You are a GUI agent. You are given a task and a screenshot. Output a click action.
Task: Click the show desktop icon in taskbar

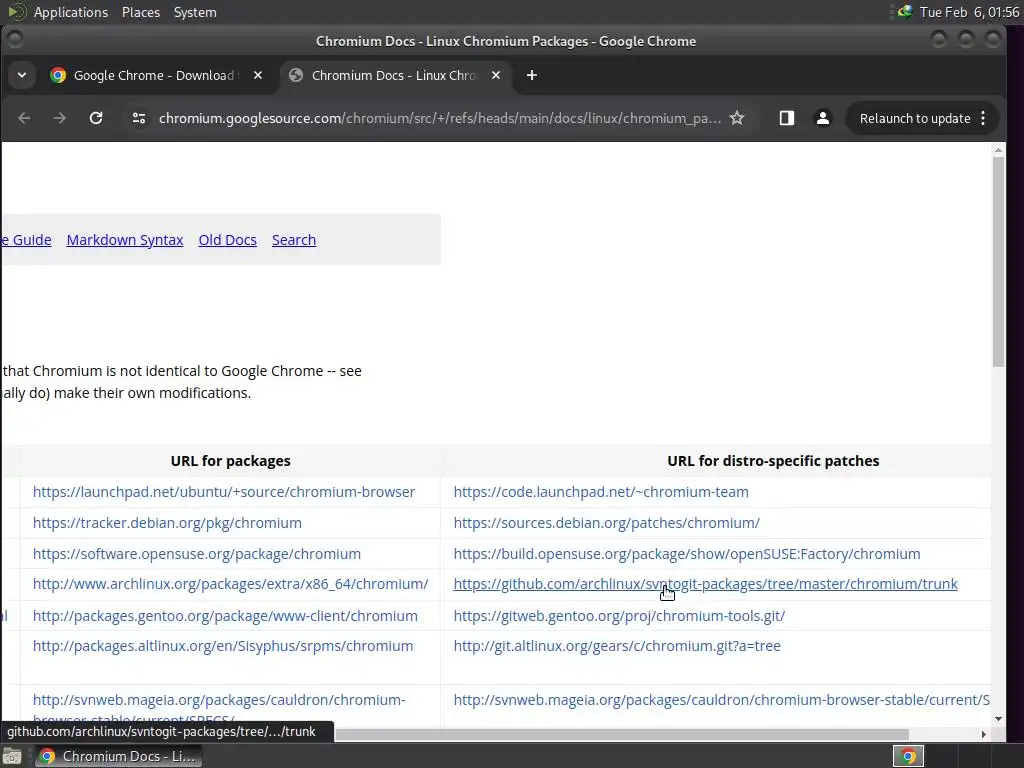coord(12,756)
